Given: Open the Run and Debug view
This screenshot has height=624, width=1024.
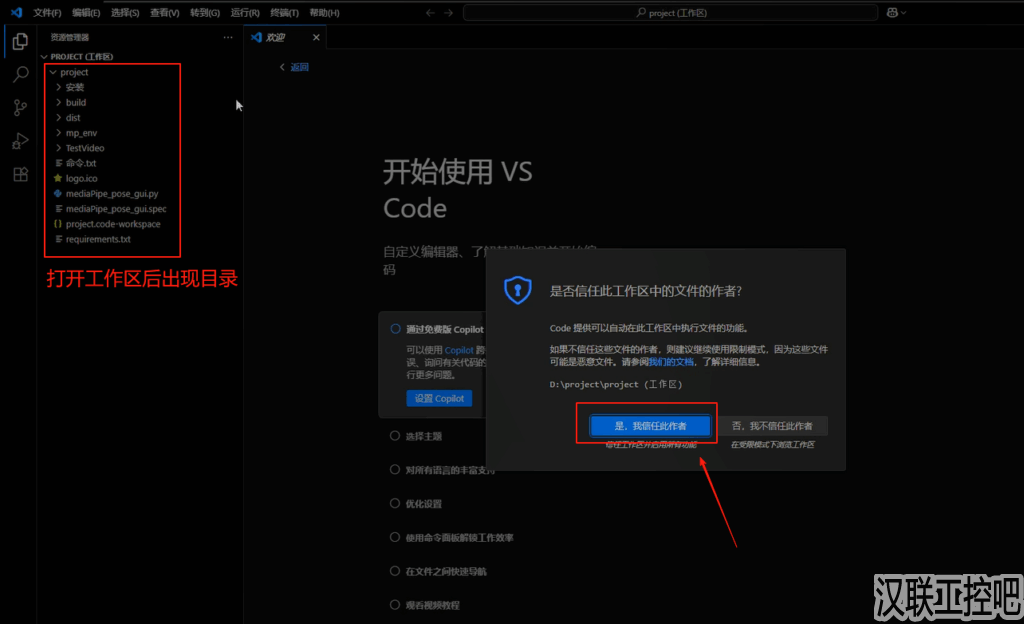Looking at the screenshot, I should point(20,141).
